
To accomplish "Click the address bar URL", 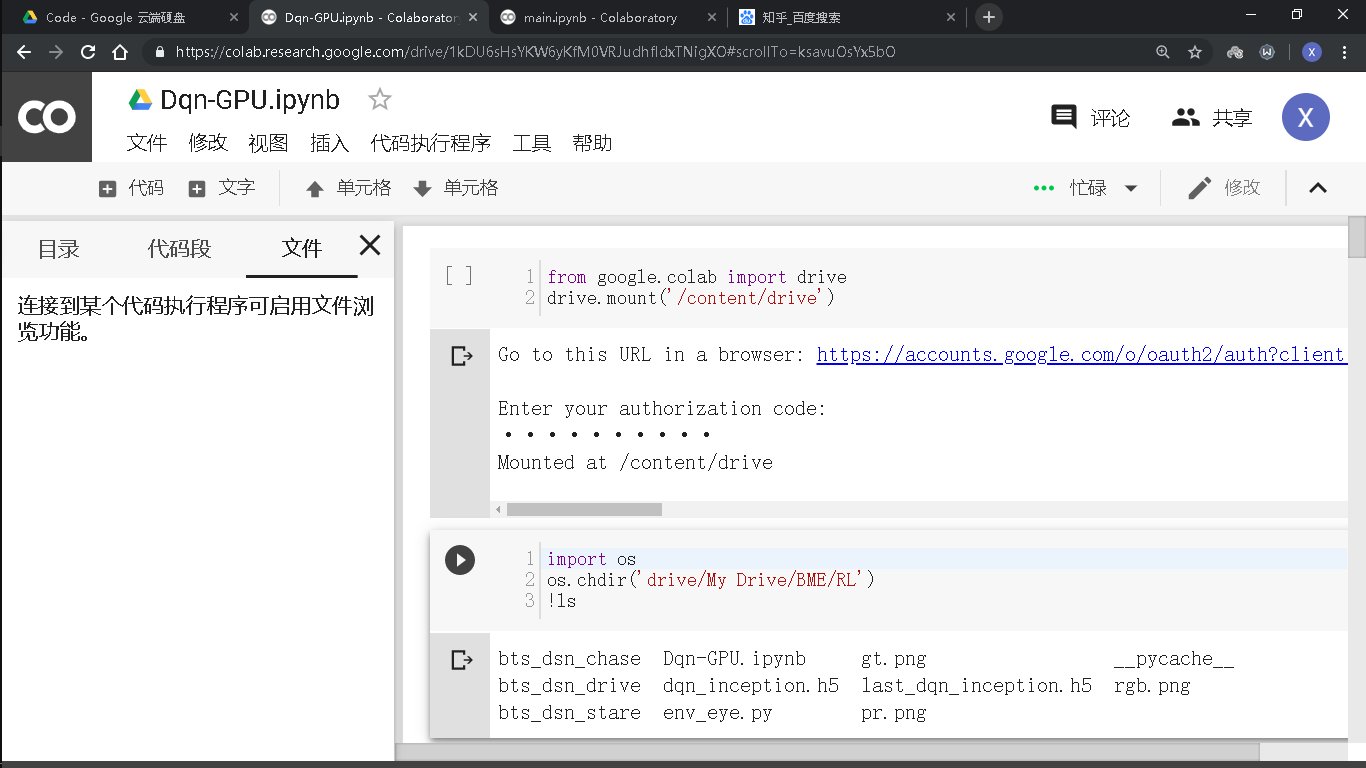I will pos(535,52).
